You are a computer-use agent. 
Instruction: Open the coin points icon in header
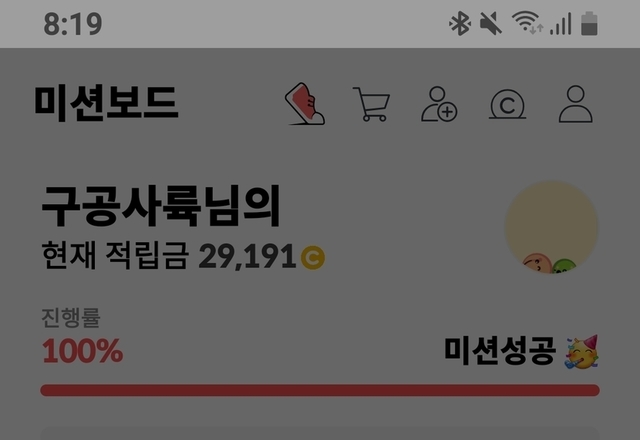(507, 104)
